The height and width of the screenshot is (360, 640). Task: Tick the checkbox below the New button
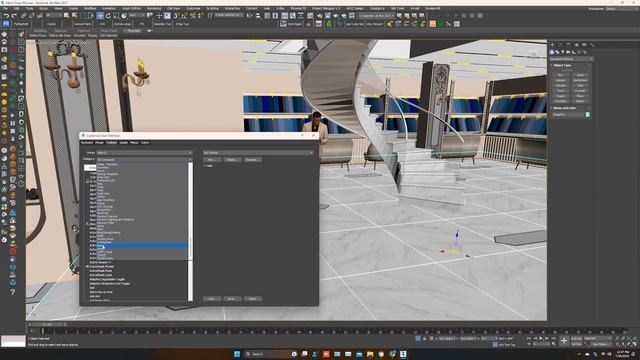205,166
